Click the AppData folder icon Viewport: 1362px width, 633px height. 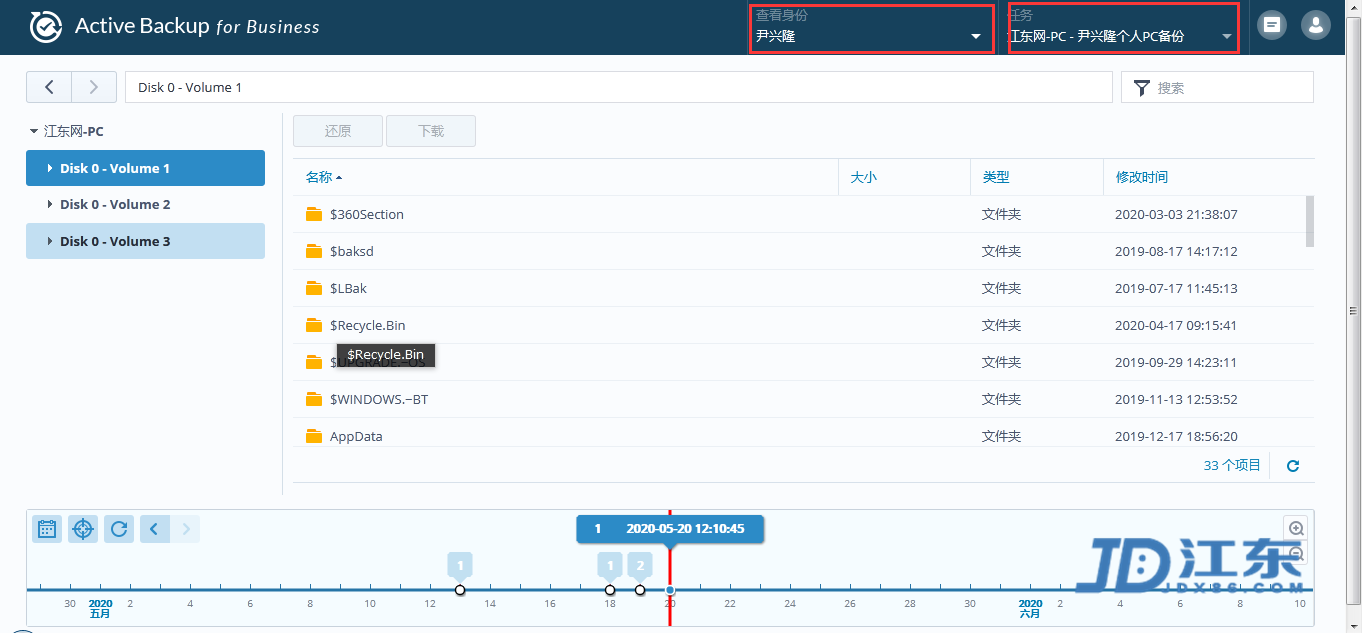click(x=314, y=436)
